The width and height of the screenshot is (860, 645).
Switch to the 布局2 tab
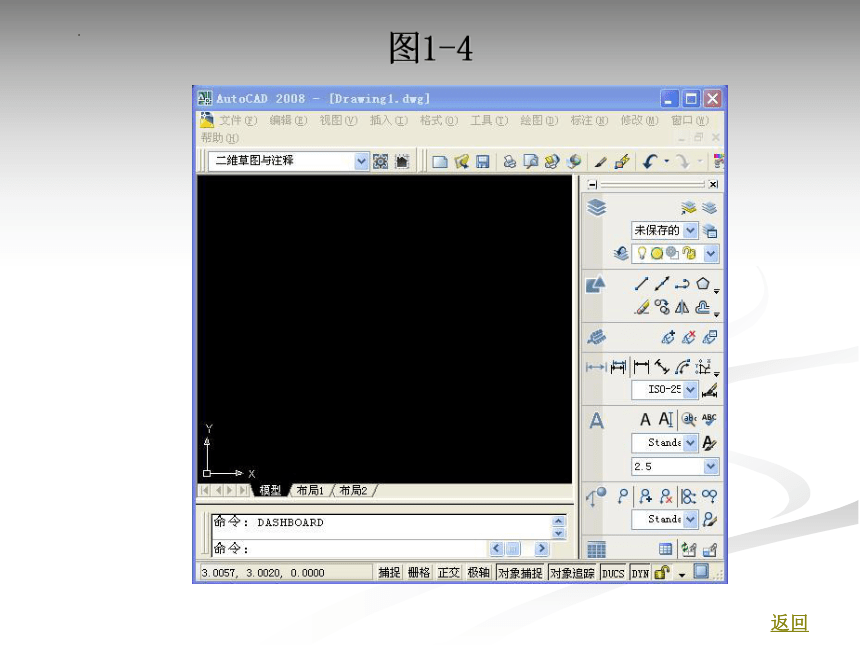(353, 490)
